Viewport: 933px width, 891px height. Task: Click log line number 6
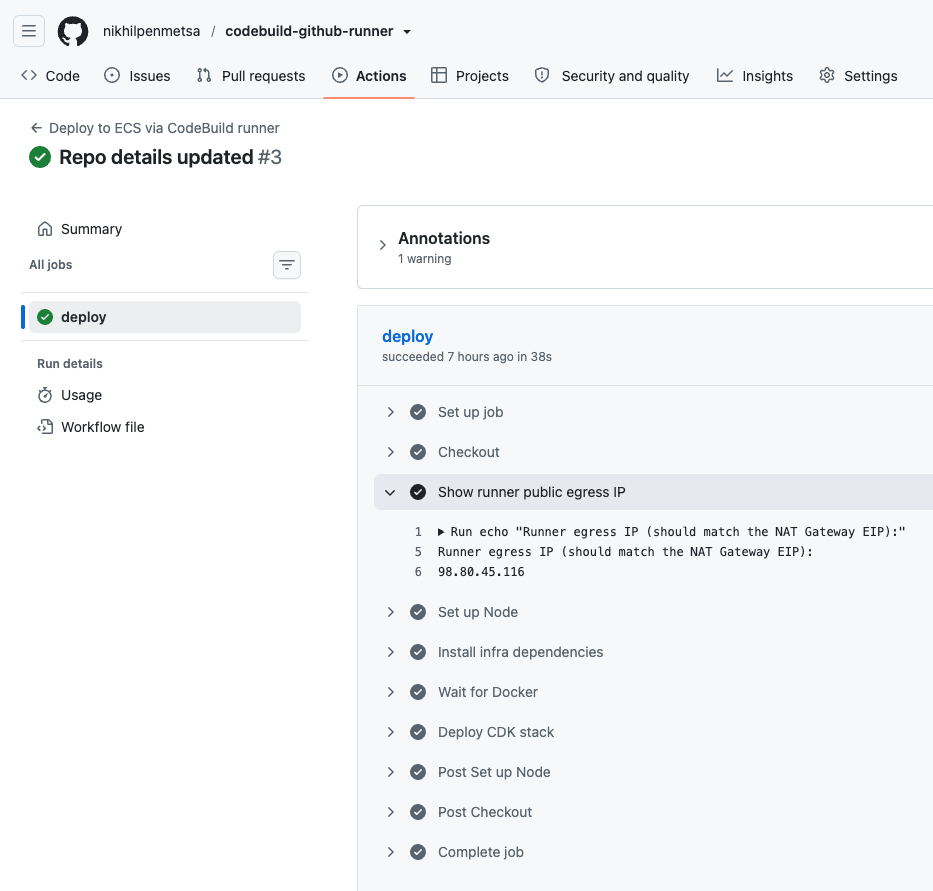point(418,572)
